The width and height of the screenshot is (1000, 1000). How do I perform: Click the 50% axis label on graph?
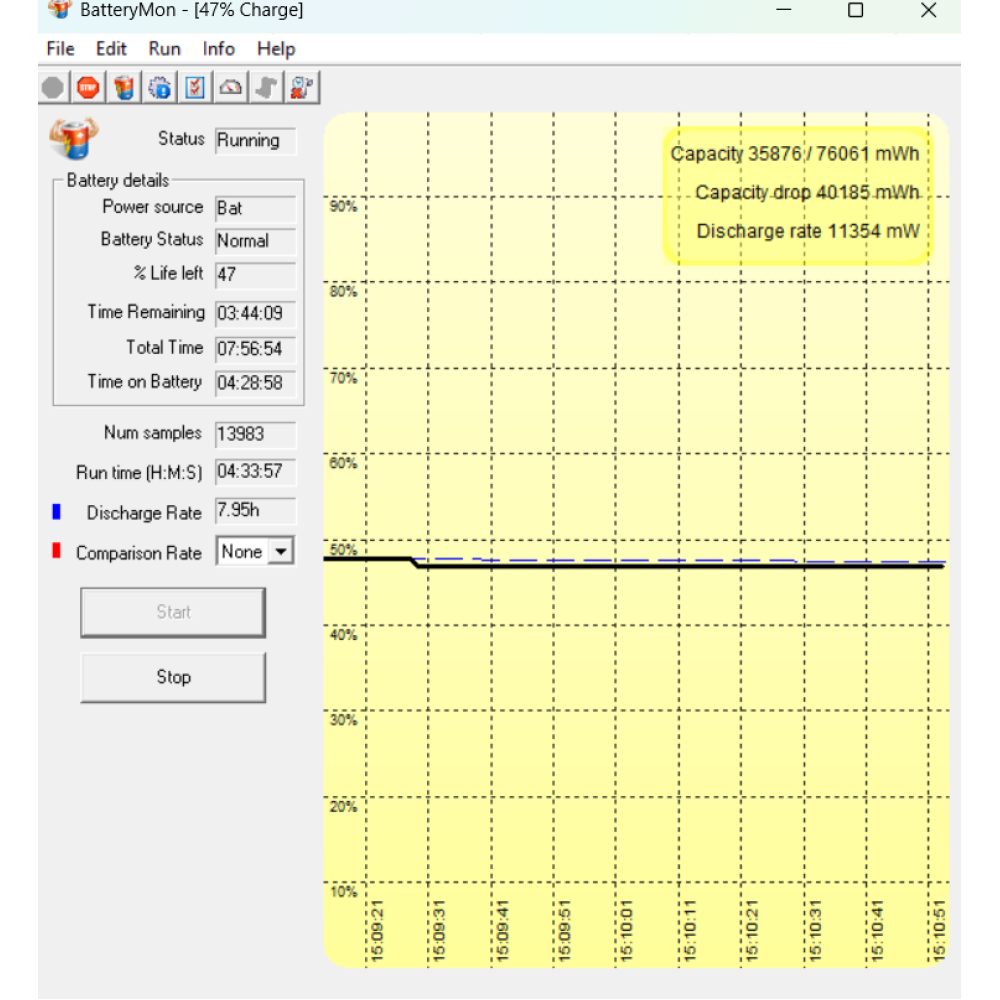[343, 550]
